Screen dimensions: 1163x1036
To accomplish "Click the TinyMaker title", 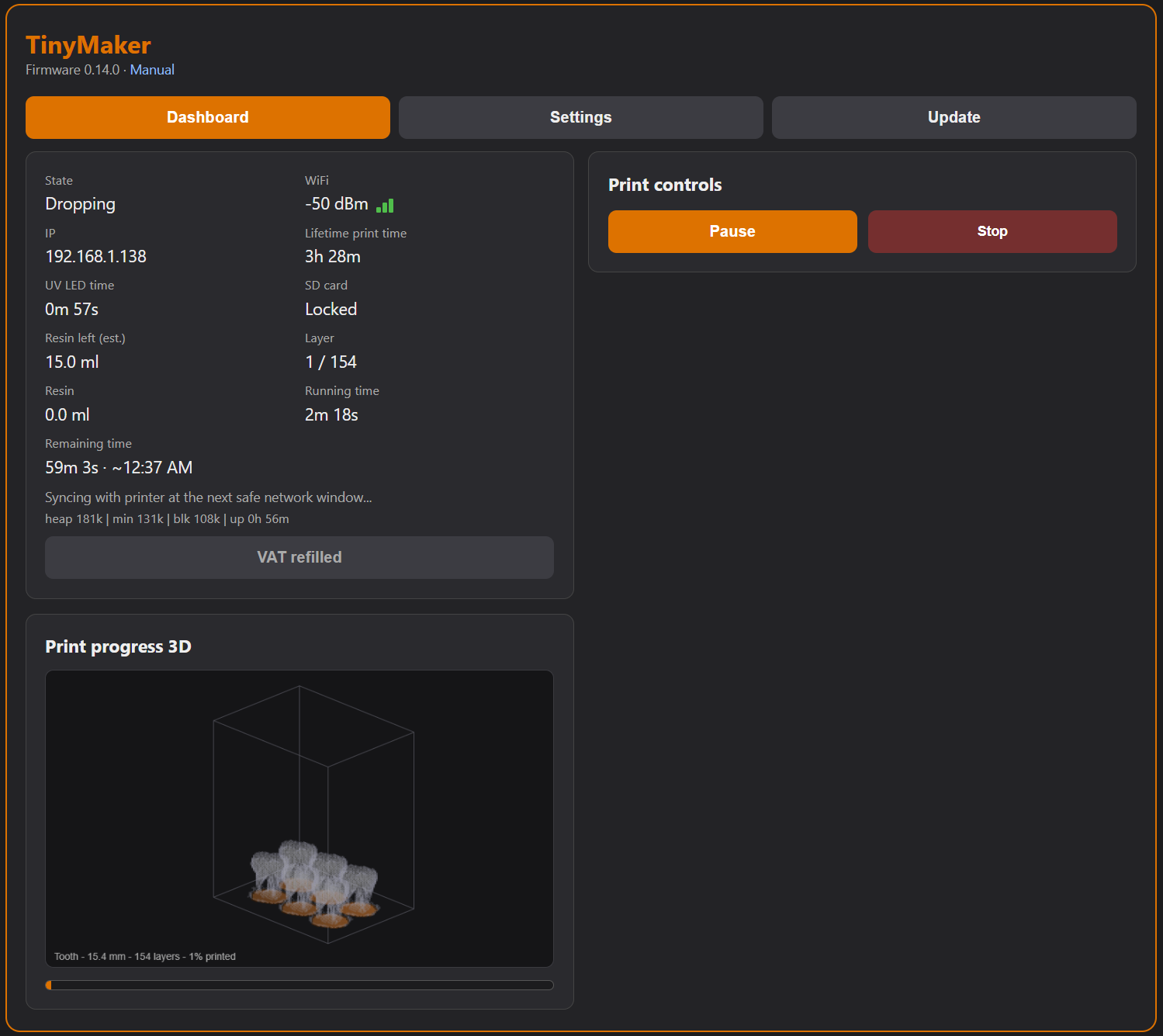I will [88, 45].
